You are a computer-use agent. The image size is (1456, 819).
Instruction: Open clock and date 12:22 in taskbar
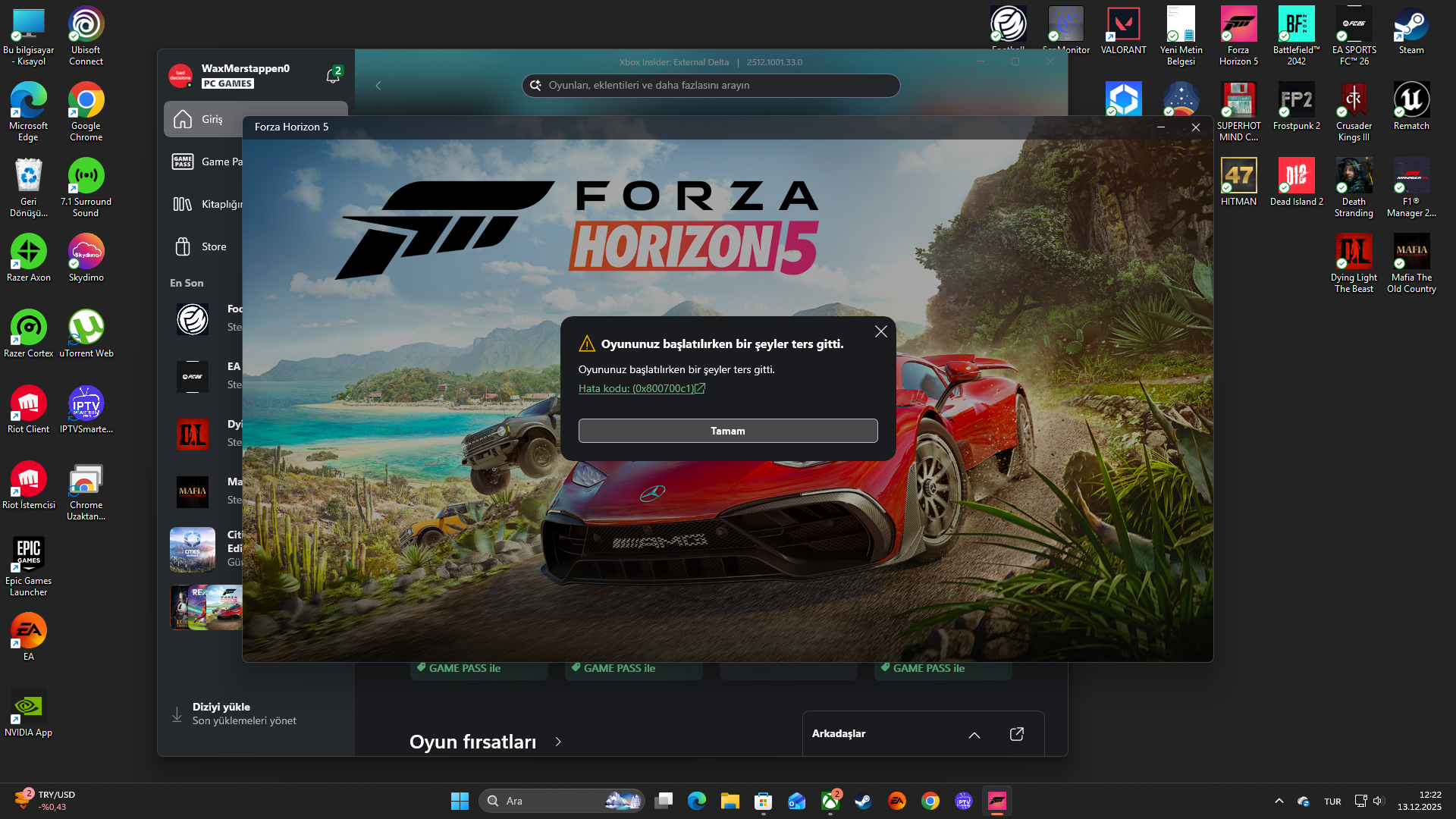pos(1420,801)
